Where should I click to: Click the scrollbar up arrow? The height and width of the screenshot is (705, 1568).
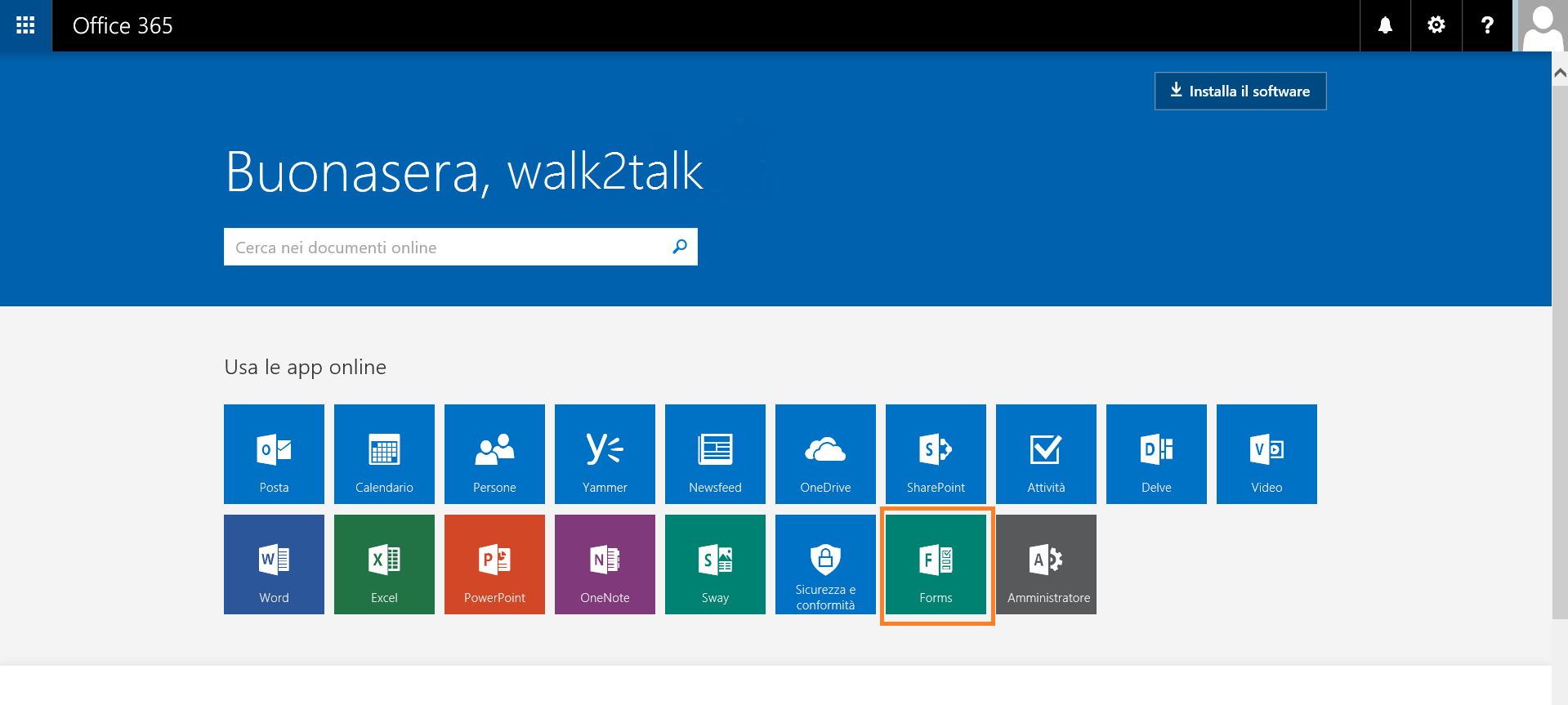(x=1560, y=73)
